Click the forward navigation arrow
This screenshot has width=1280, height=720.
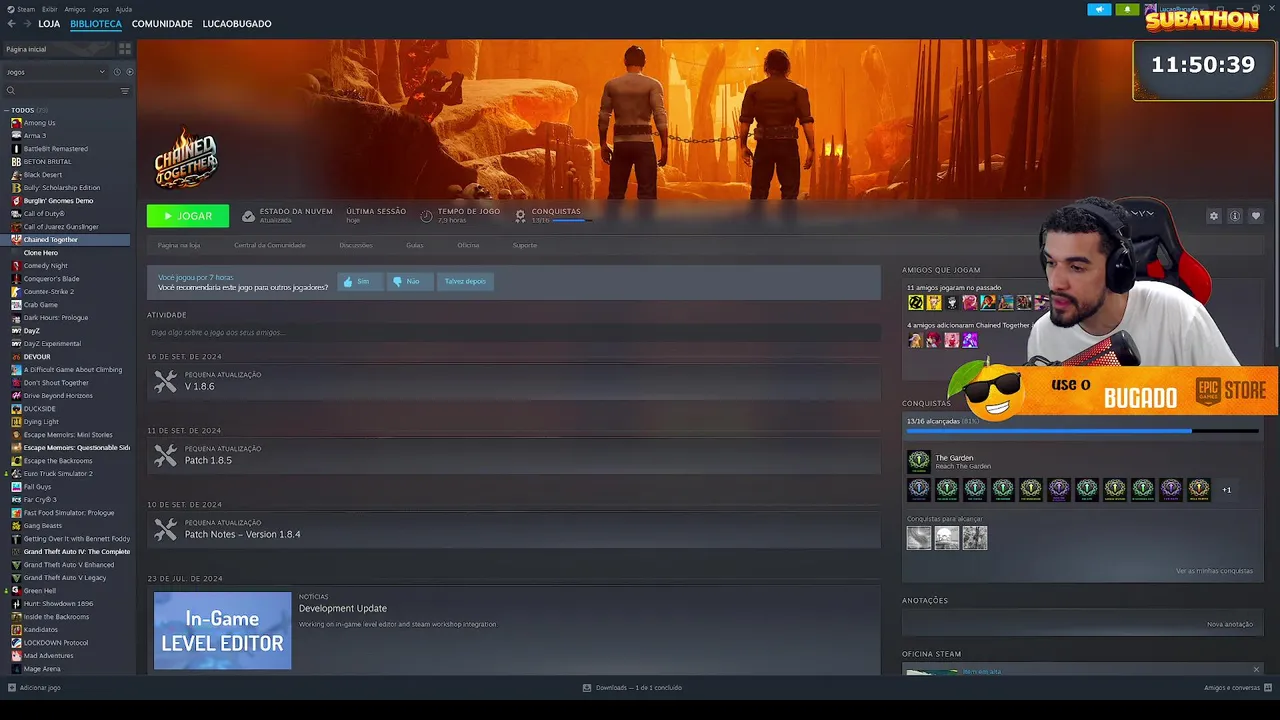click(x=27, y=23)
